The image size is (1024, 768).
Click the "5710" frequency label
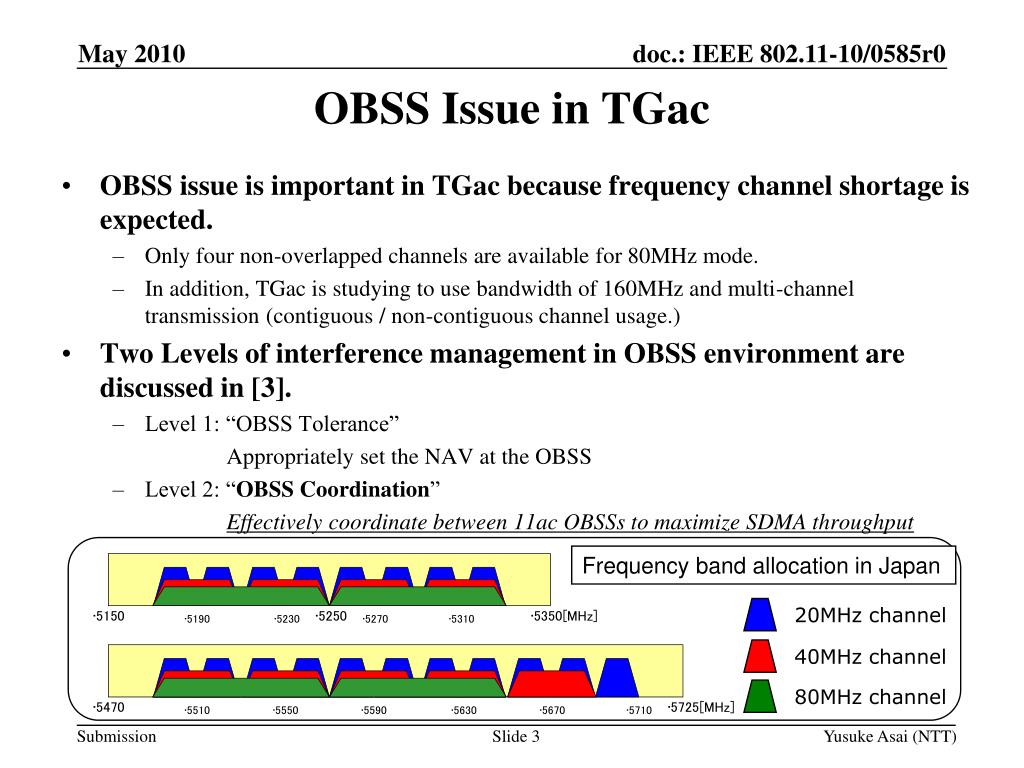click(x=639, y=710)
